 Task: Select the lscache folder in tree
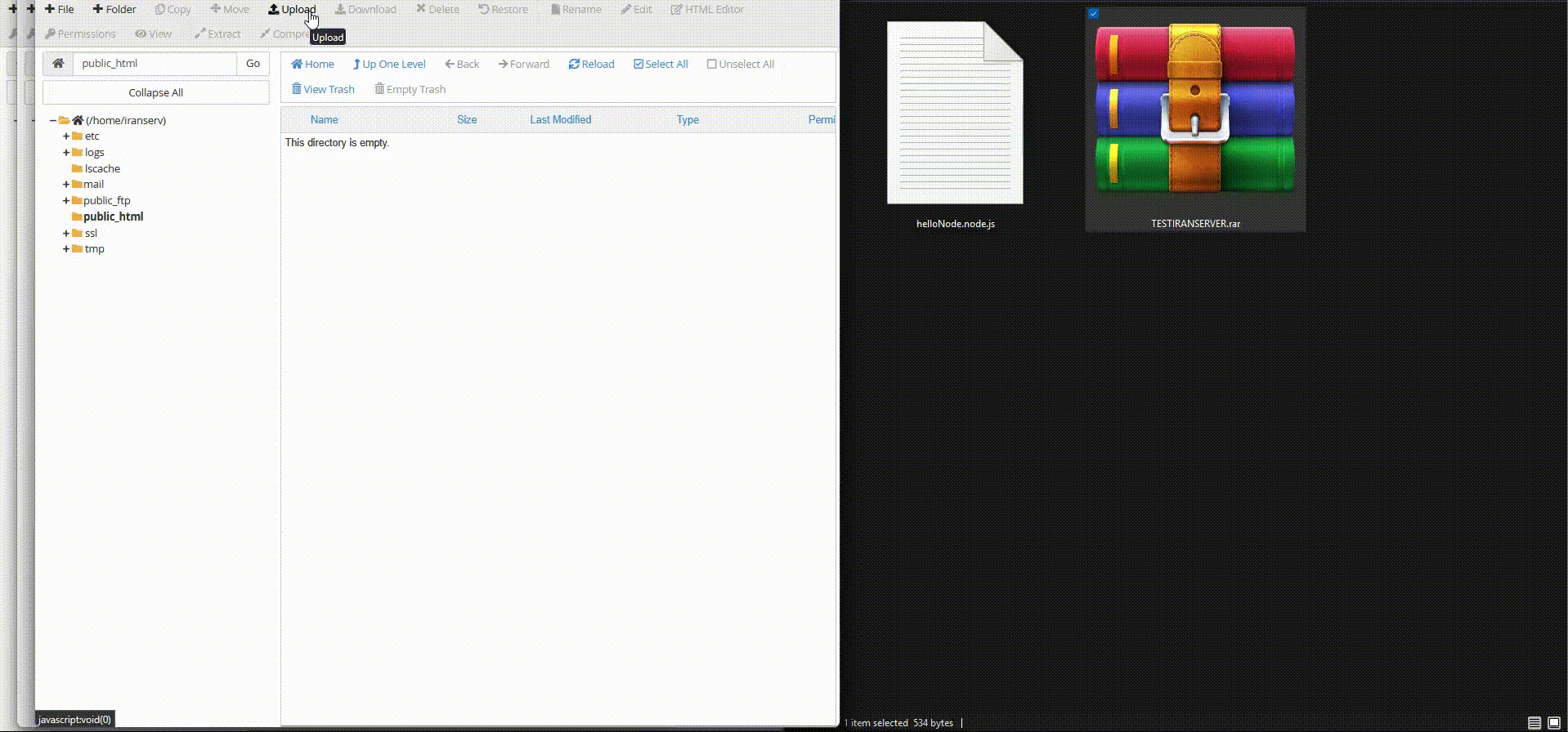[x=102, y=169]
